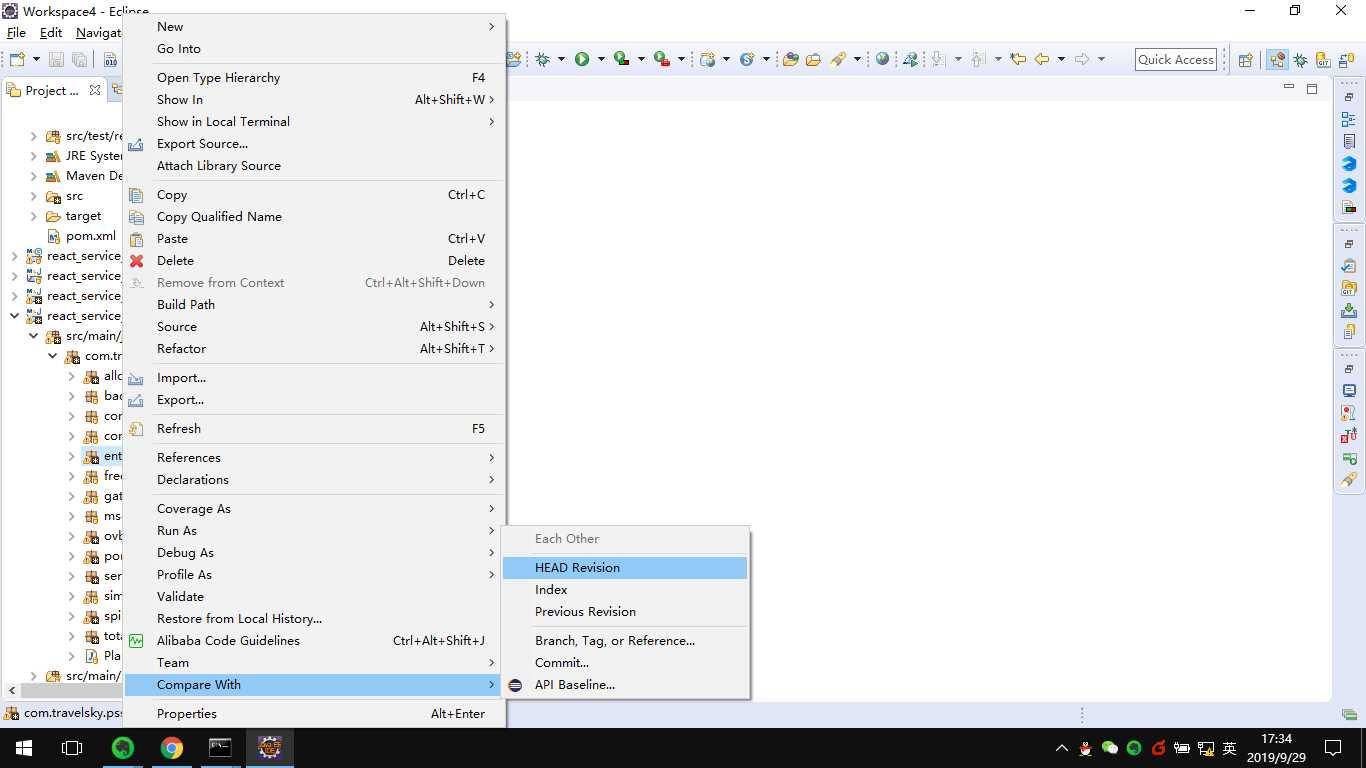
Task: Open the Windows Start menu
Action: (x=24, y=748)
